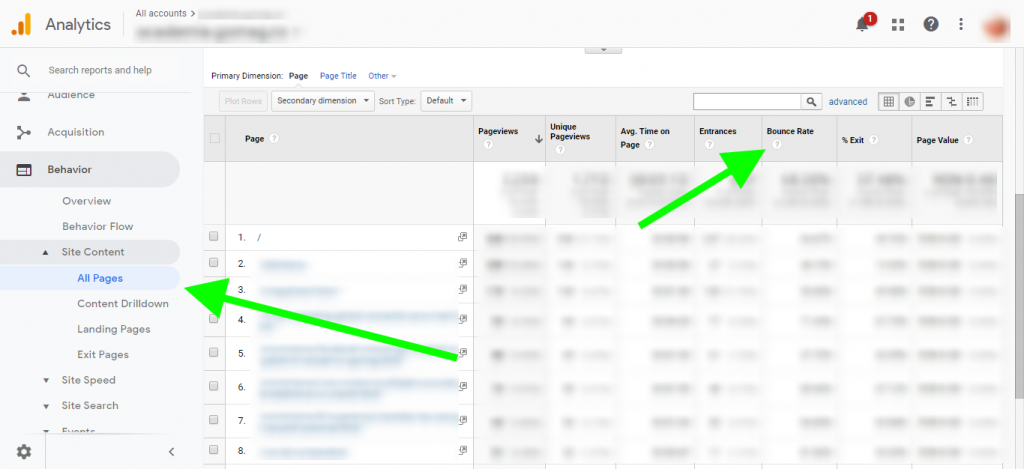Click Search reports and help field
The width and height of the screenshot is (1024, 469).
100,71
